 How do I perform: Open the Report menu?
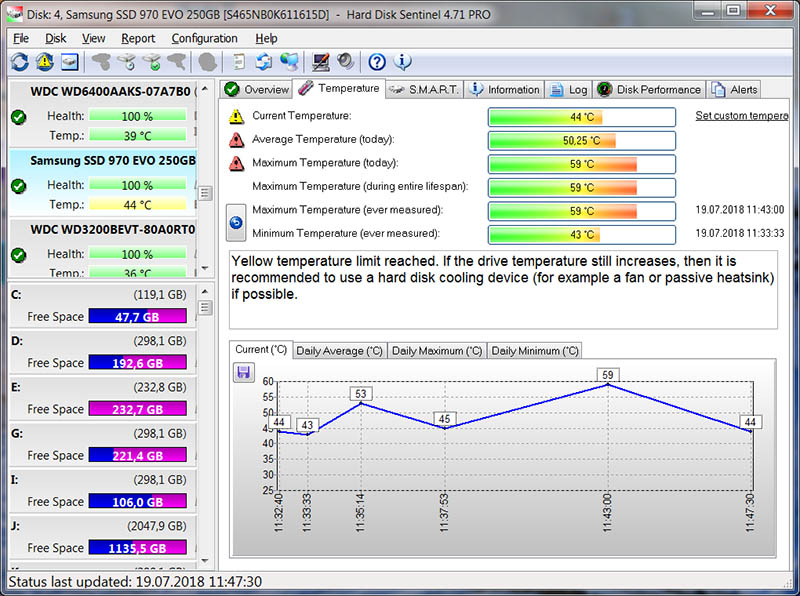[138, 38]
